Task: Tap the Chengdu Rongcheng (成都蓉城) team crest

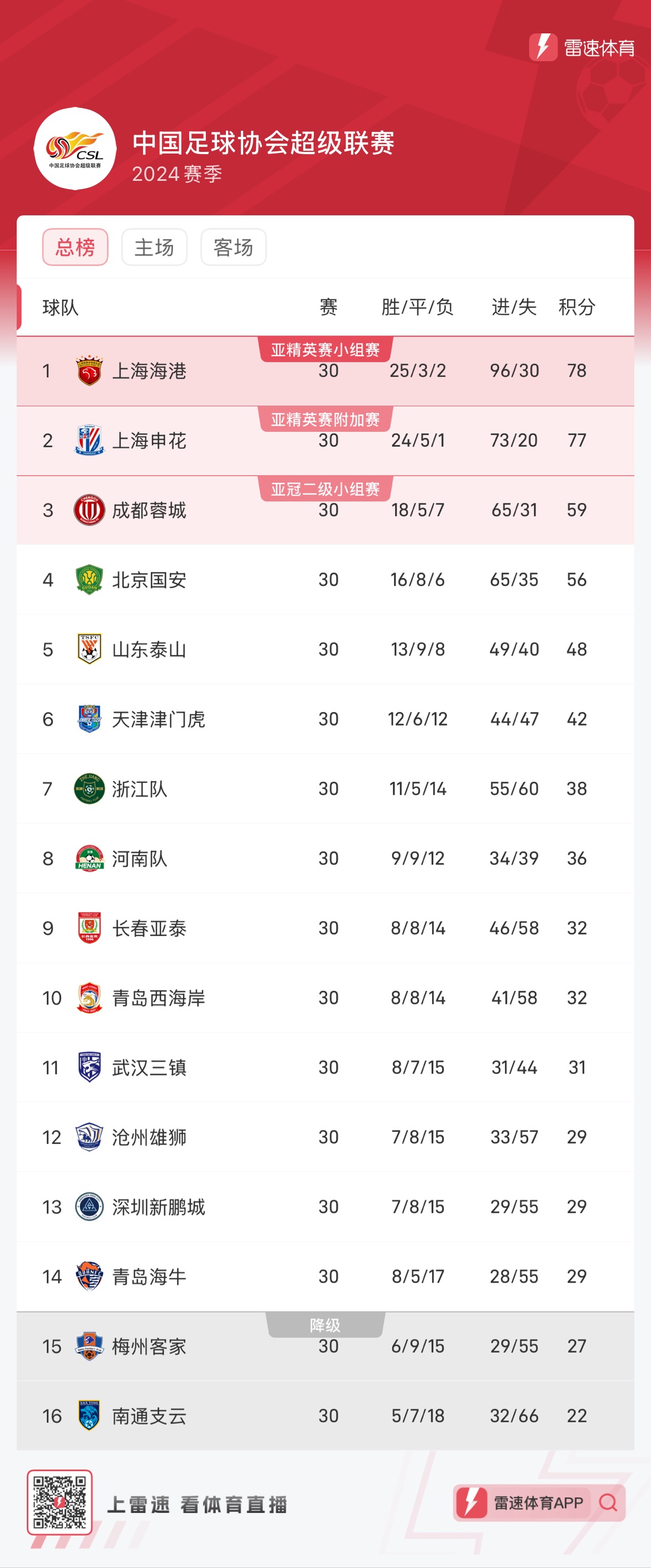Action: click(x=89, y=510)
